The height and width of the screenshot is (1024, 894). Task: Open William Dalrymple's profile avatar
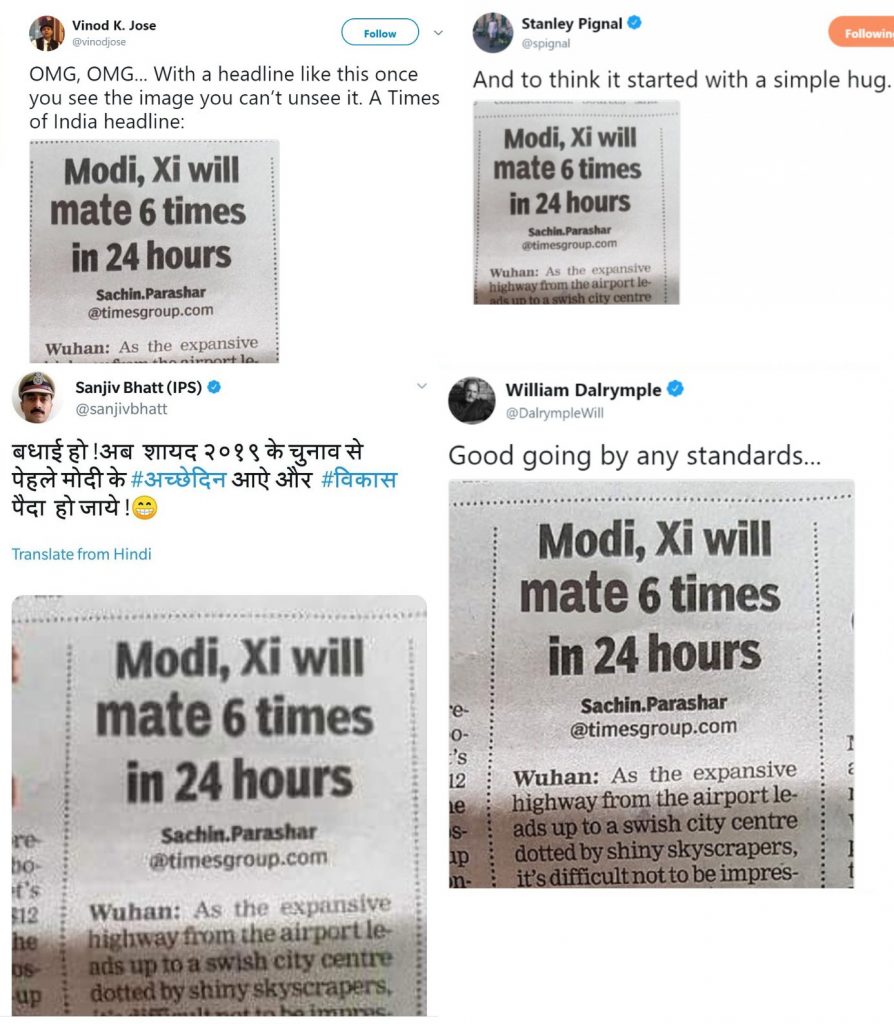[x=471, y=400]
